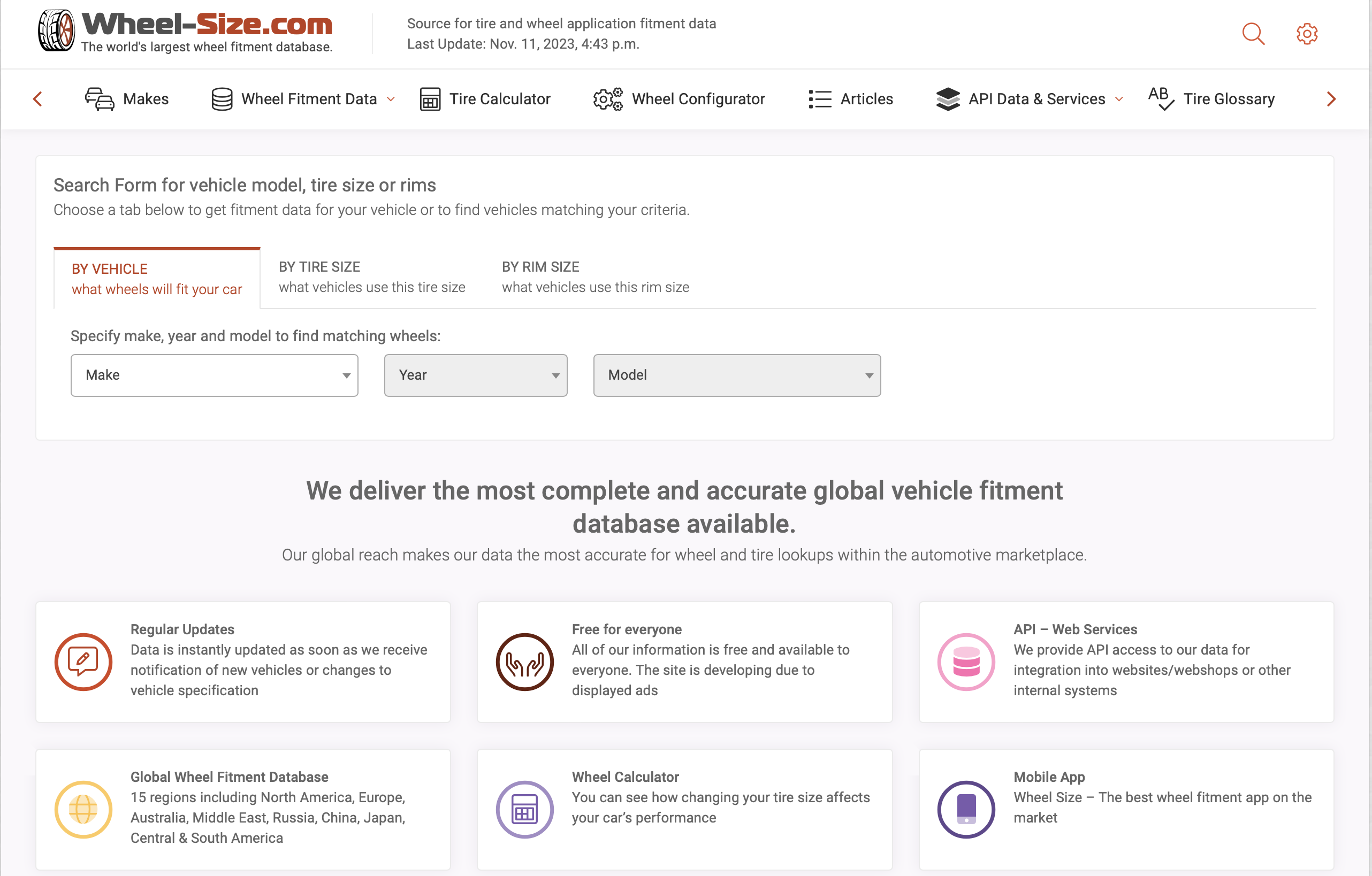Image resolution: width=1372 pixels, height=876 pixels.
Task: Click the right navigation scroll arrow
Action: click(1331, 99)
